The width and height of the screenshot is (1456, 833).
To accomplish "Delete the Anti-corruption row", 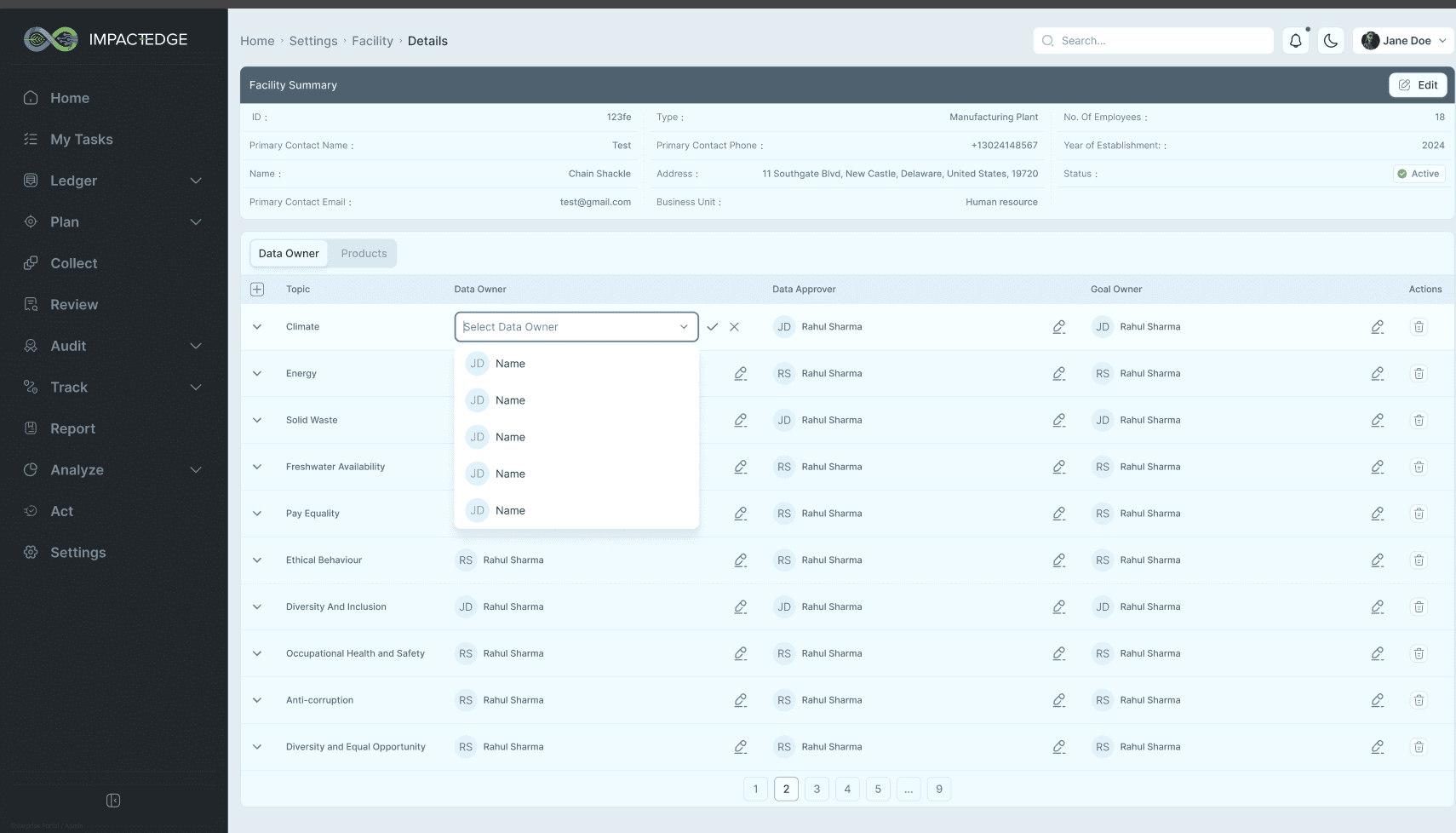I will coord(1419,700).
